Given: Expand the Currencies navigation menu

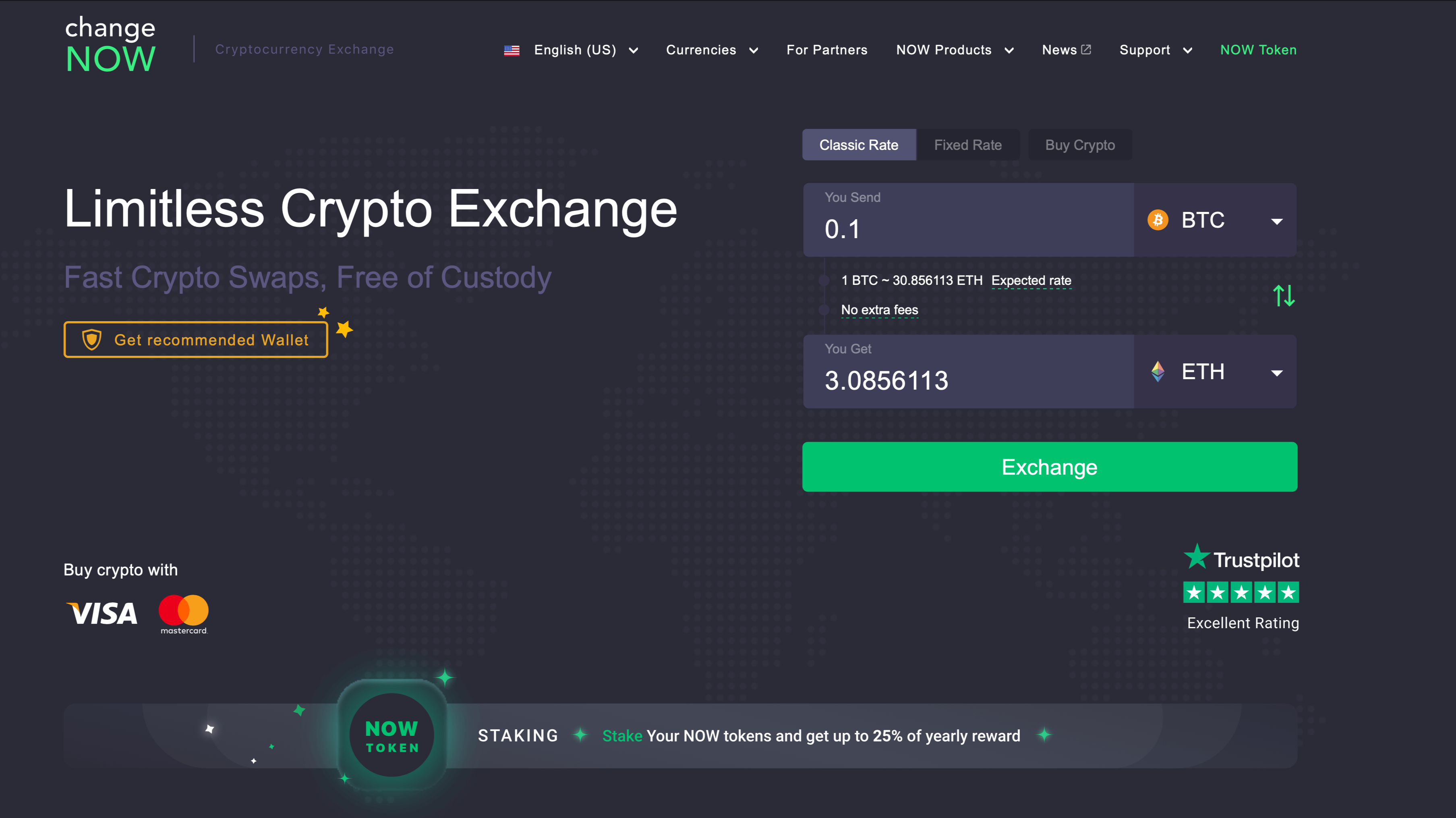Looking at the screenshot, I should tap(712, 49).
